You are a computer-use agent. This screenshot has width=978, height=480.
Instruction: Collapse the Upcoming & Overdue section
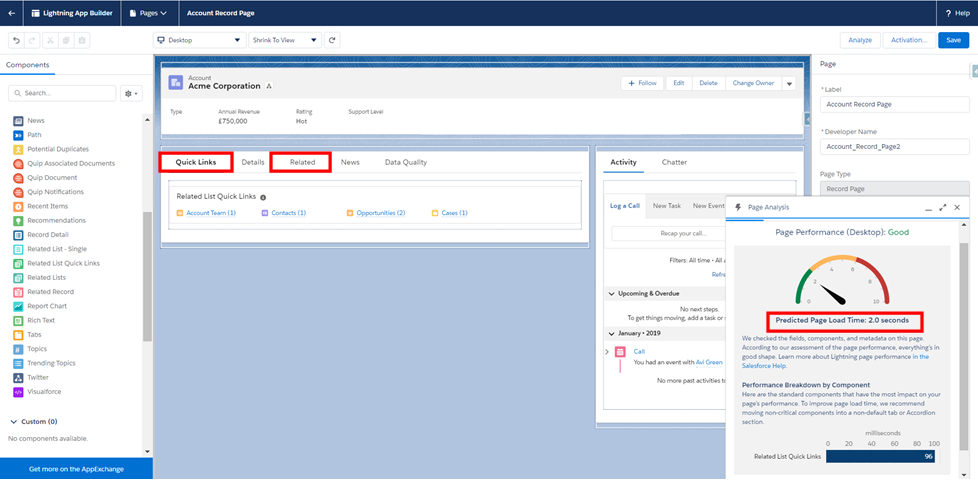tap(611, 294)
